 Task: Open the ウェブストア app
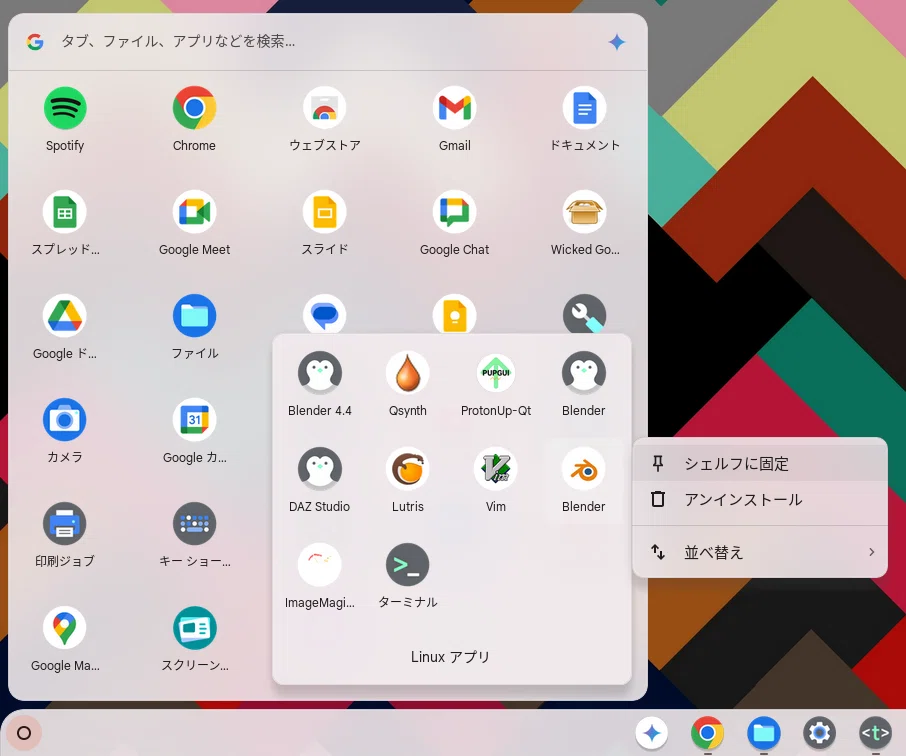click(325, 108)
